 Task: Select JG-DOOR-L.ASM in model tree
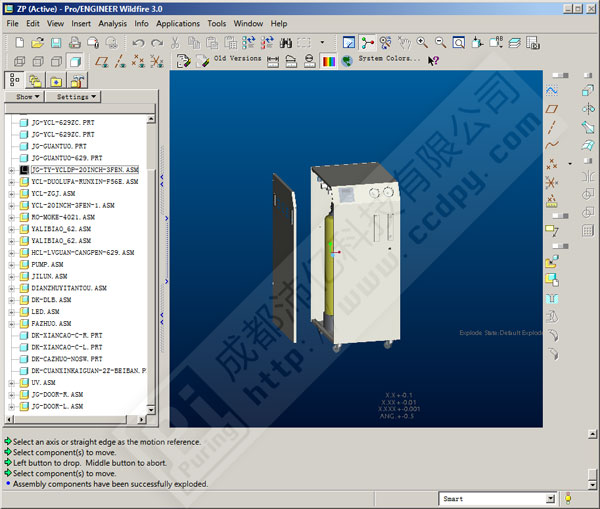(57, 406)
